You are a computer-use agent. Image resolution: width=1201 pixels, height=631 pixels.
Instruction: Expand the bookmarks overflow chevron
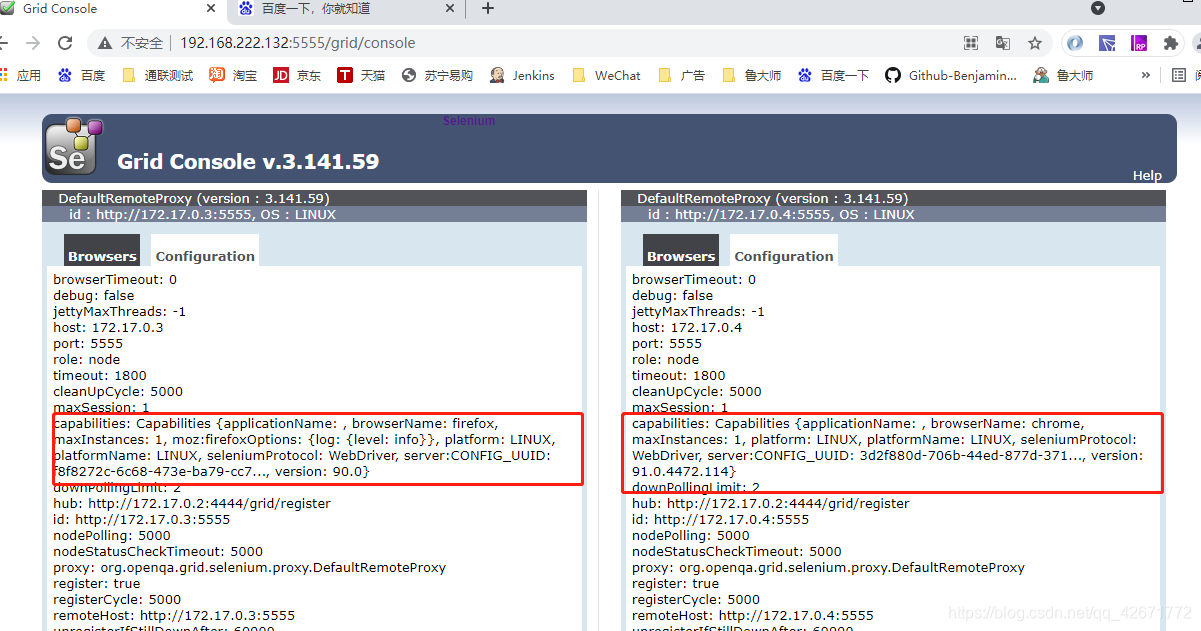tap(1146, 74)
